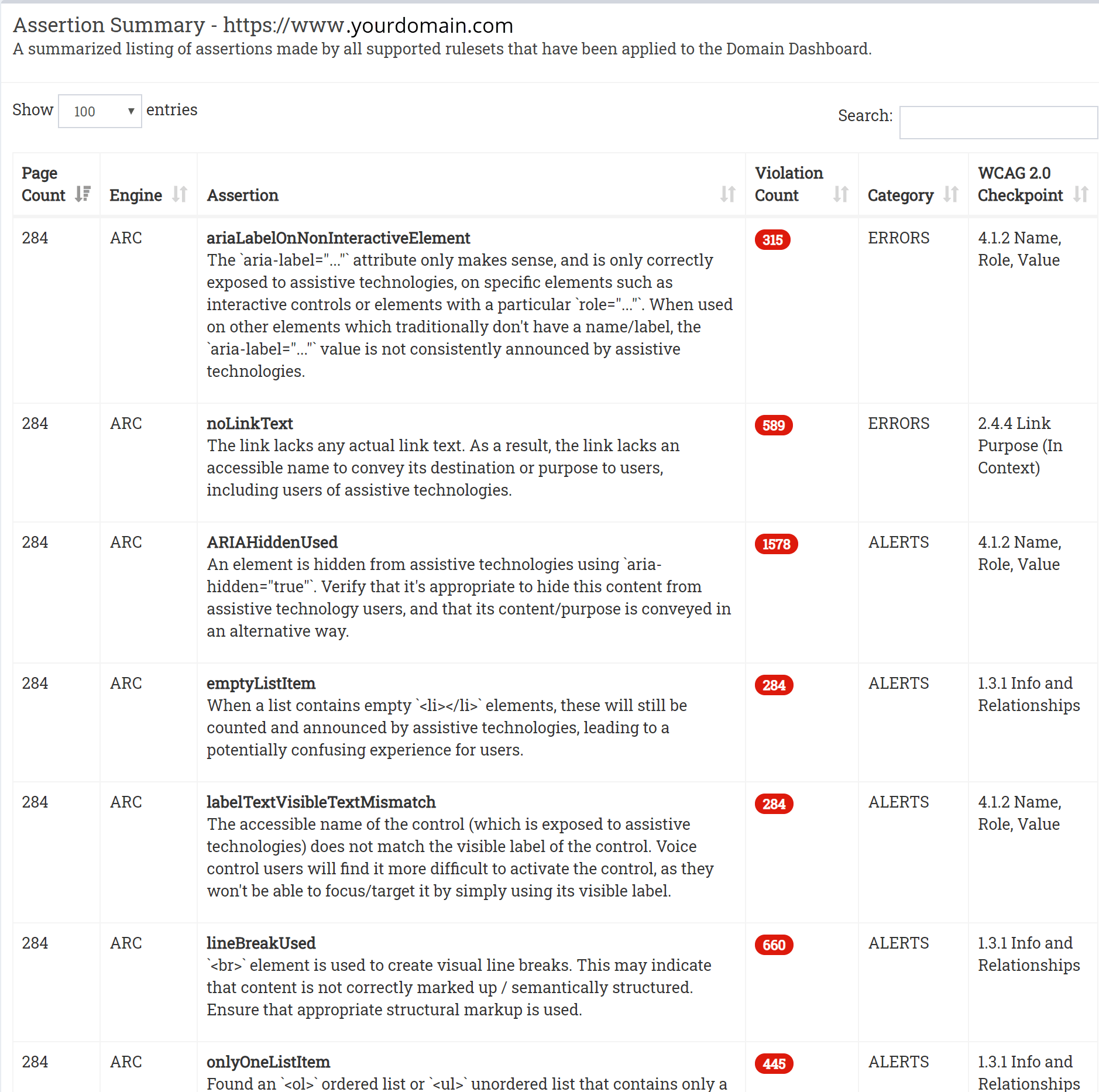Screen dimensions: 1099x1092
Task: Click ALERTS category in lineBreakUsed row
Action: tap(898, 943)
